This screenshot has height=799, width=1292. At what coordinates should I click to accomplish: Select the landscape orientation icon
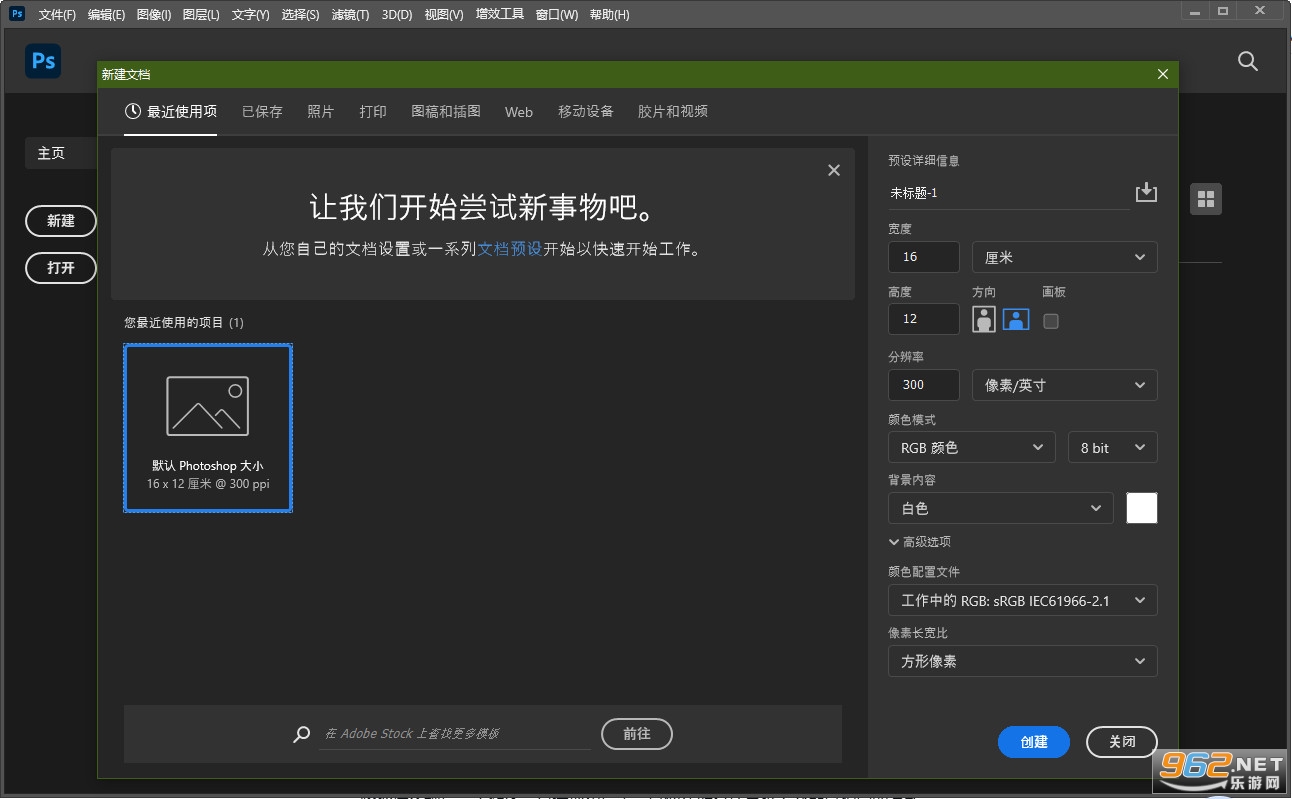(x=1016, y=319)
